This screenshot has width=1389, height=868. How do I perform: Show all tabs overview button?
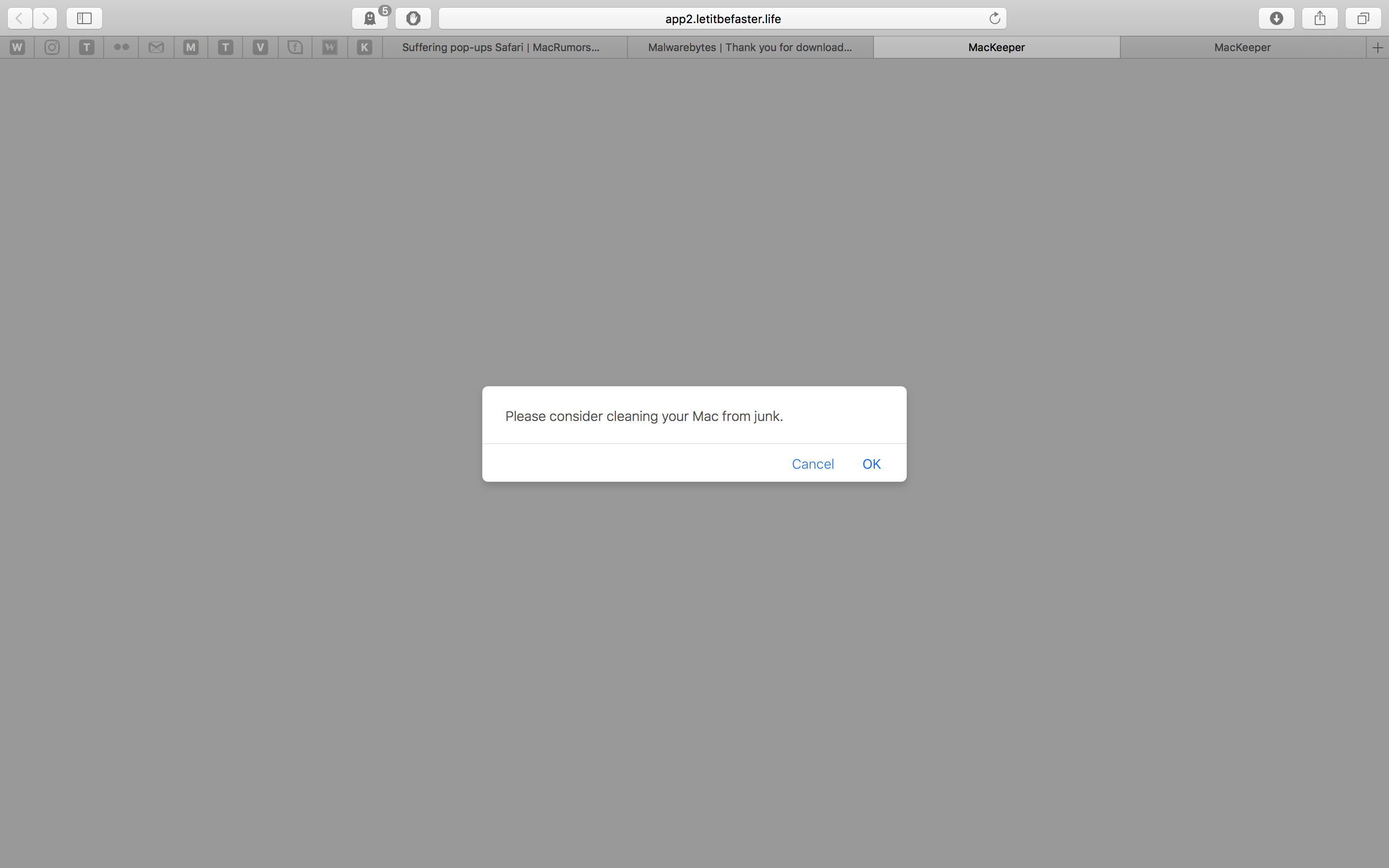(1362, 18)
